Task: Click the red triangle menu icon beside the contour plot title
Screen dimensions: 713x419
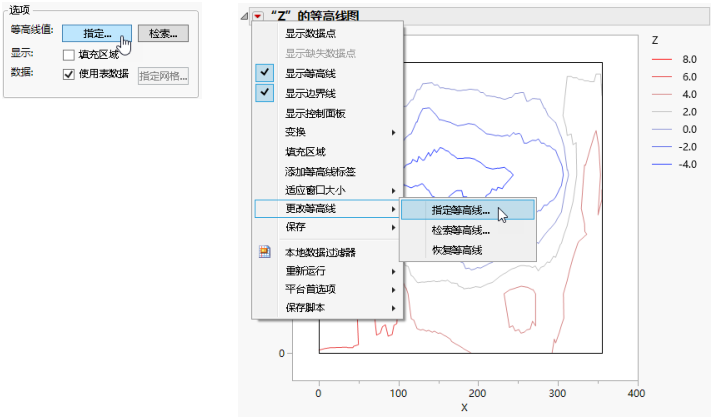Action: (258, 16)
